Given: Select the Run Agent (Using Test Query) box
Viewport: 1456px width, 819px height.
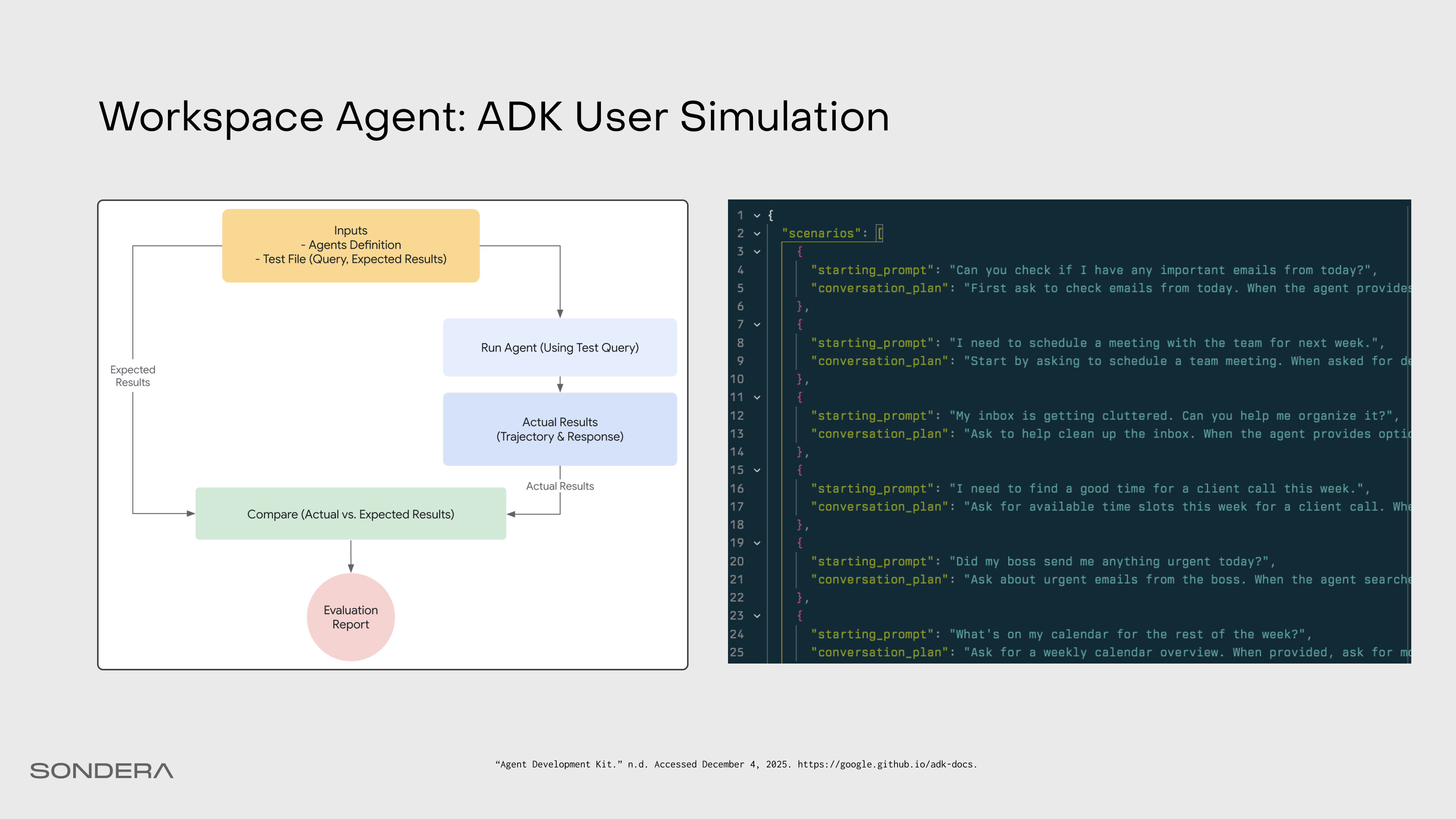Looking at the screenshot, I should click(560, 348).
